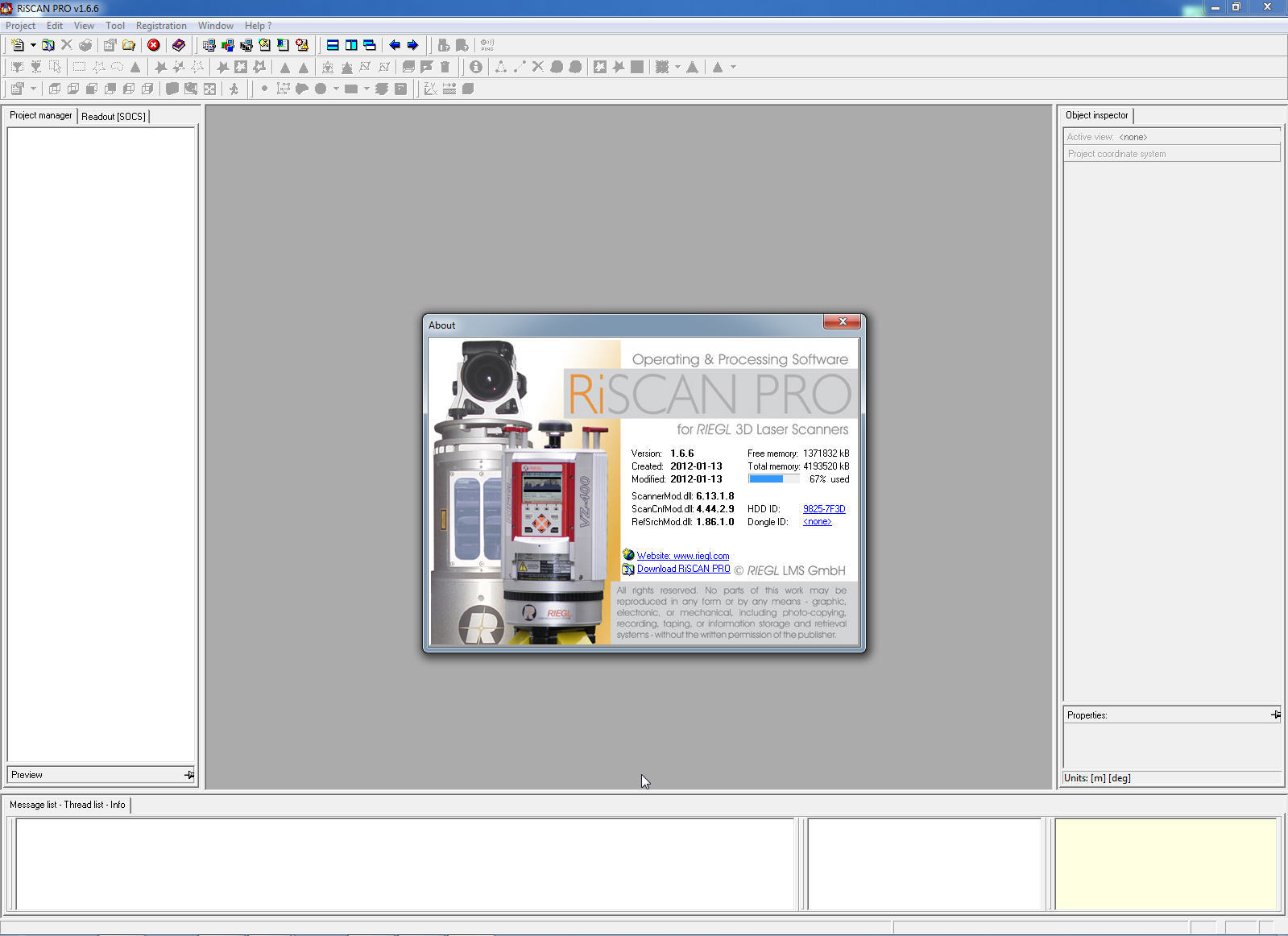Click the memory usage progress bar
Image resolution: width=1288 pixels, height=936 pixels.
pyautogui.click(x=773, y=479)
